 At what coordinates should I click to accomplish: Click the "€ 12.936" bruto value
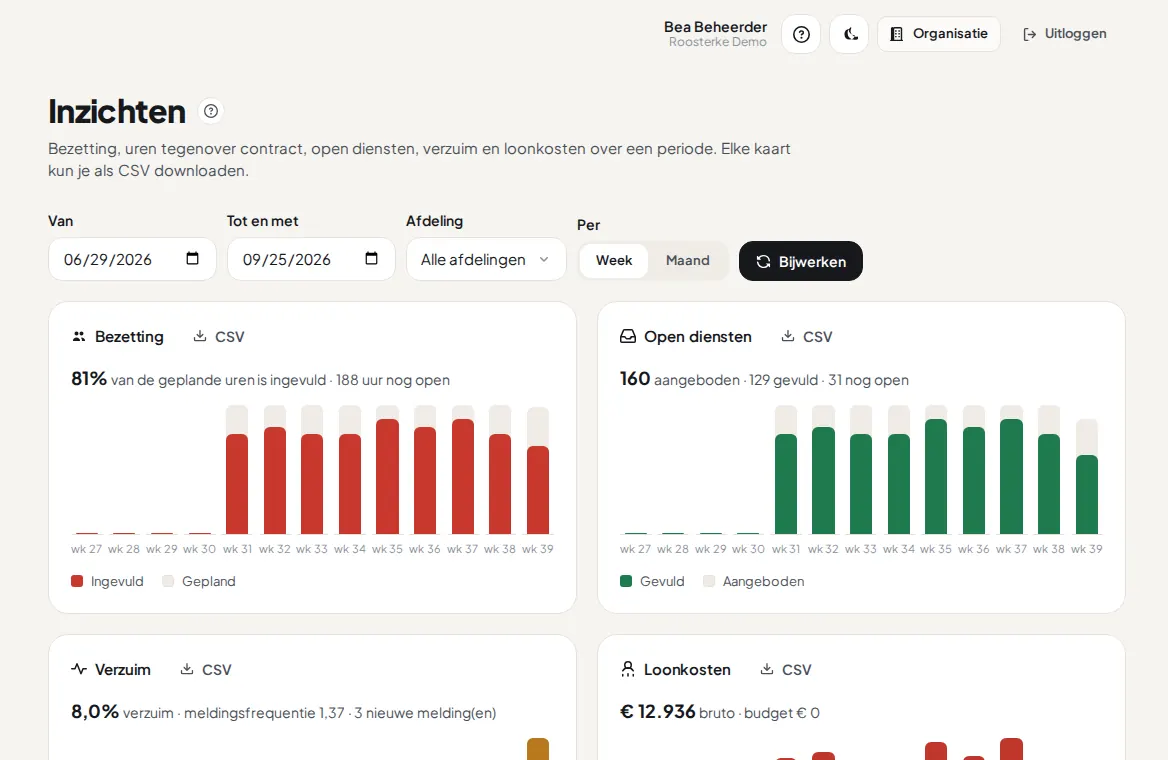coord(658,712)
